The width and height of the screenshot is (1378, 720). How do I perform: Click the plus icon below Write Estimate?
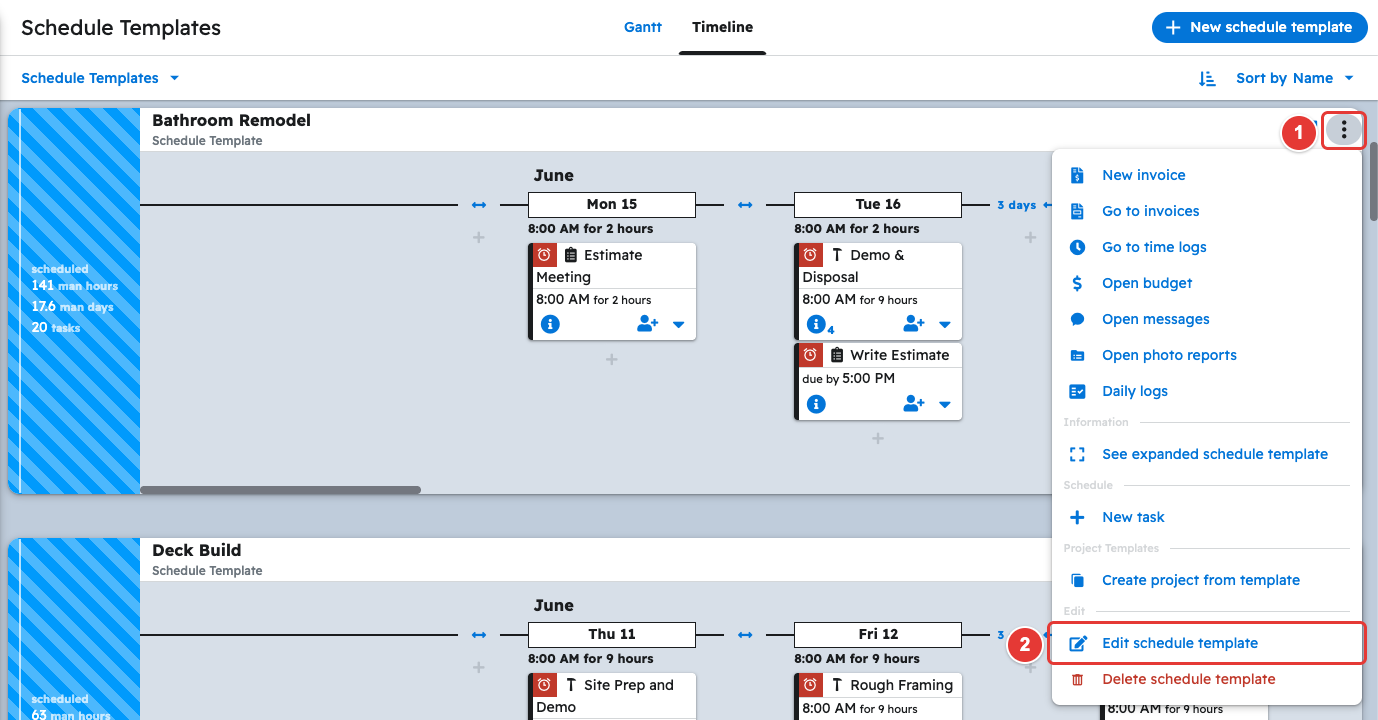[x=878, y=438]
